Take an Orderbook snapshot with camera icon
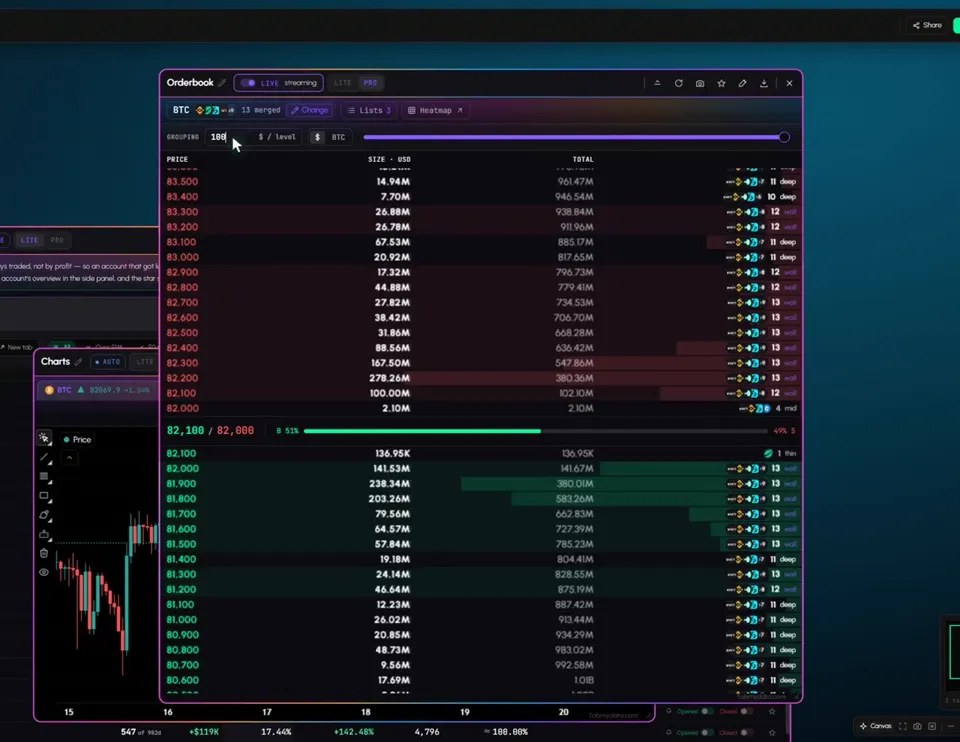 (x=700, y=83)
